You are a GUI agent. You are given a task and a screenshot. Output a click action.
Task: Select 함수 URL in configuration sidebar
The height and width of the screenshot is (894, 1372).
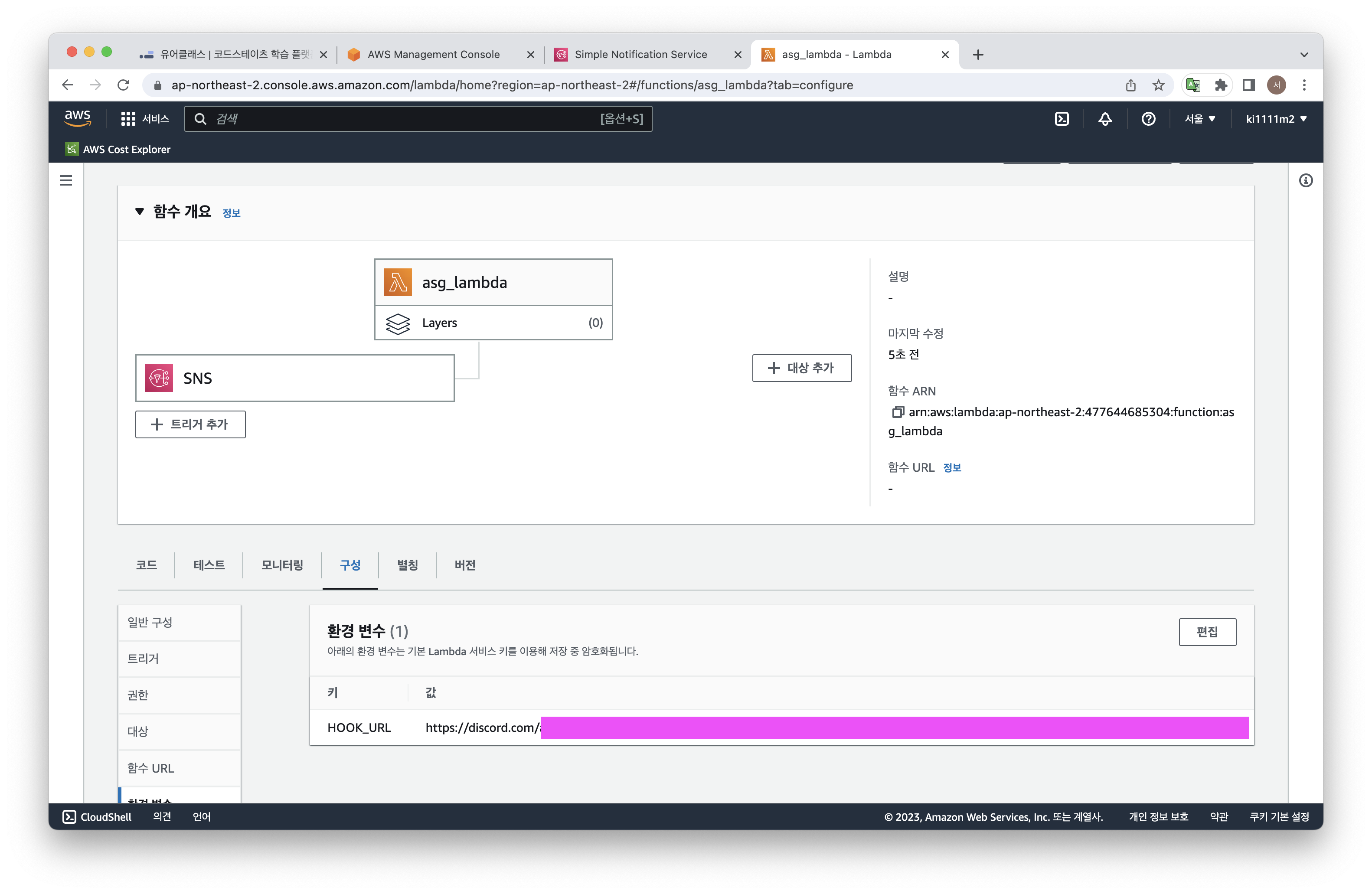click(179, 768)
